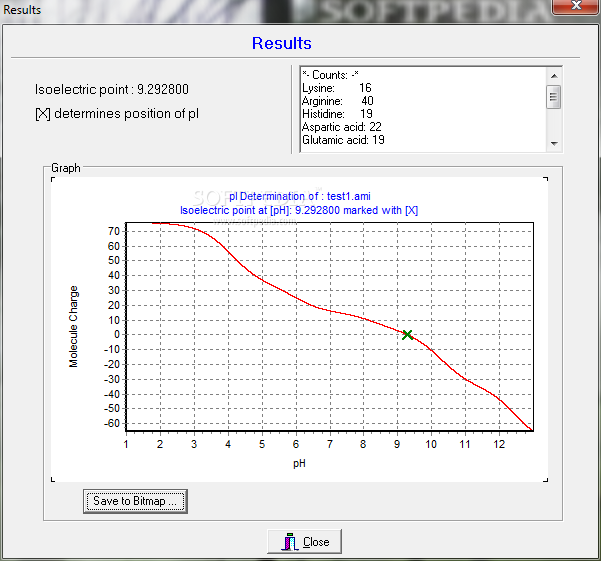The image size is (601, 561).
Task: Click the scroll down arrow in counts list
Action: (x=554, y=143)
